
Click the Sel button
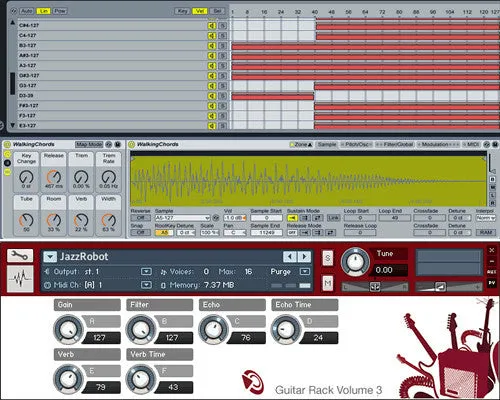[x=217, y=11]
